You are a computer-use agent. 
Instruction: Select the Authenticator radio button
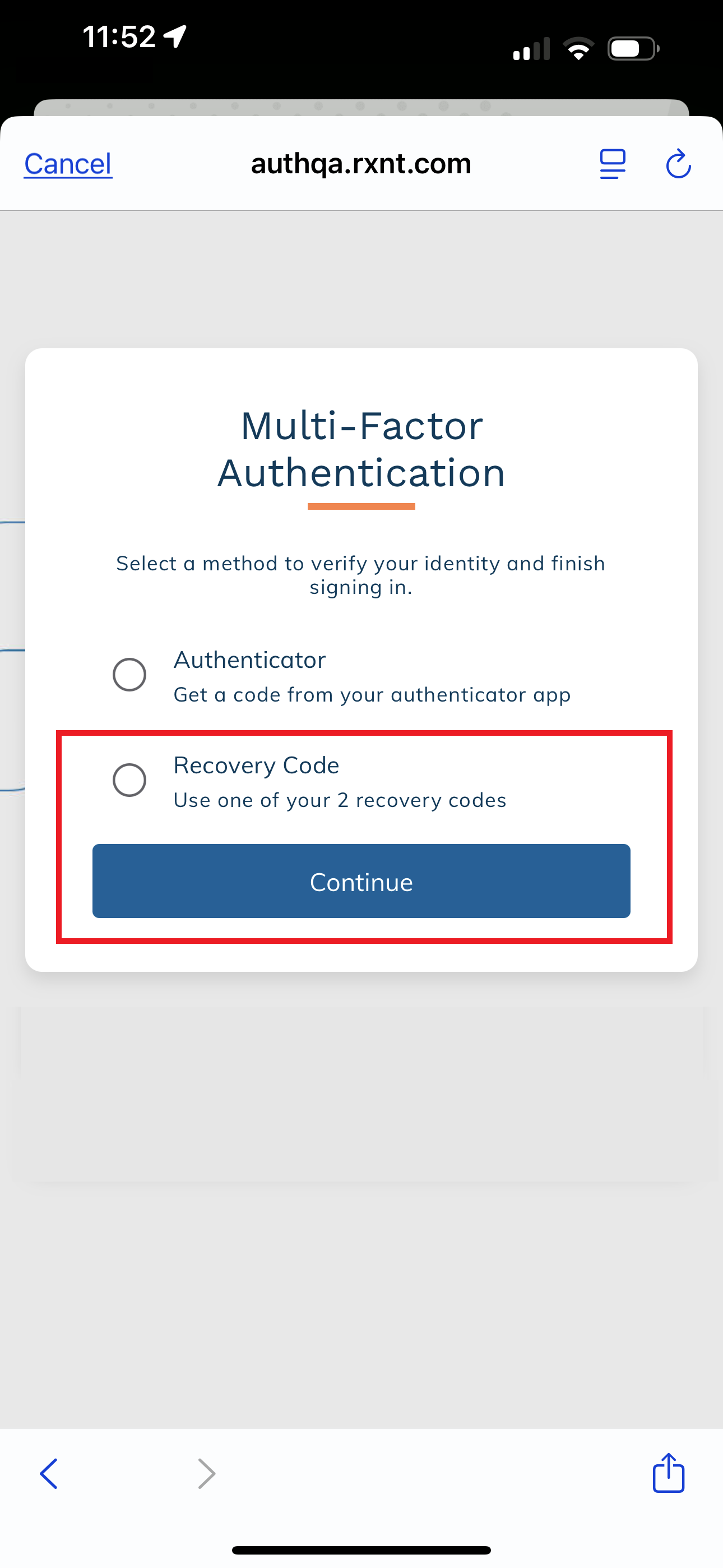(x=129, y=675)
